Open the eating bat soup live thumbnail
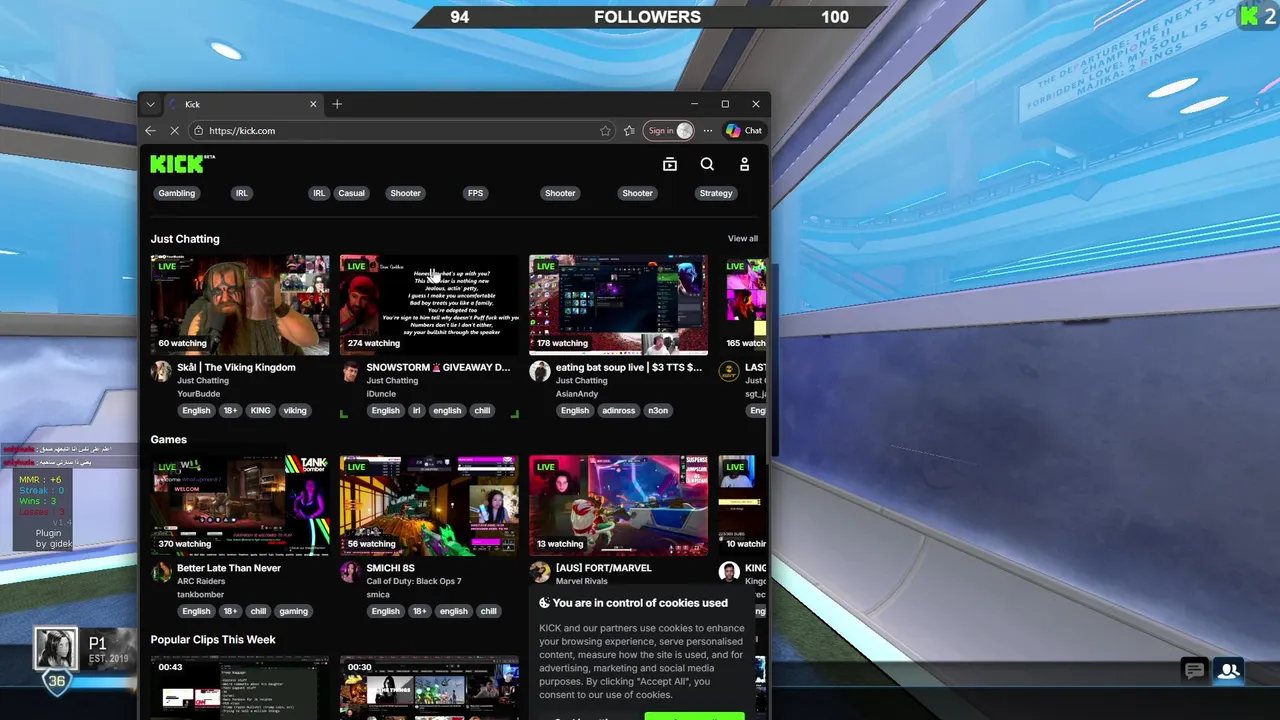 tap(618, 305)
